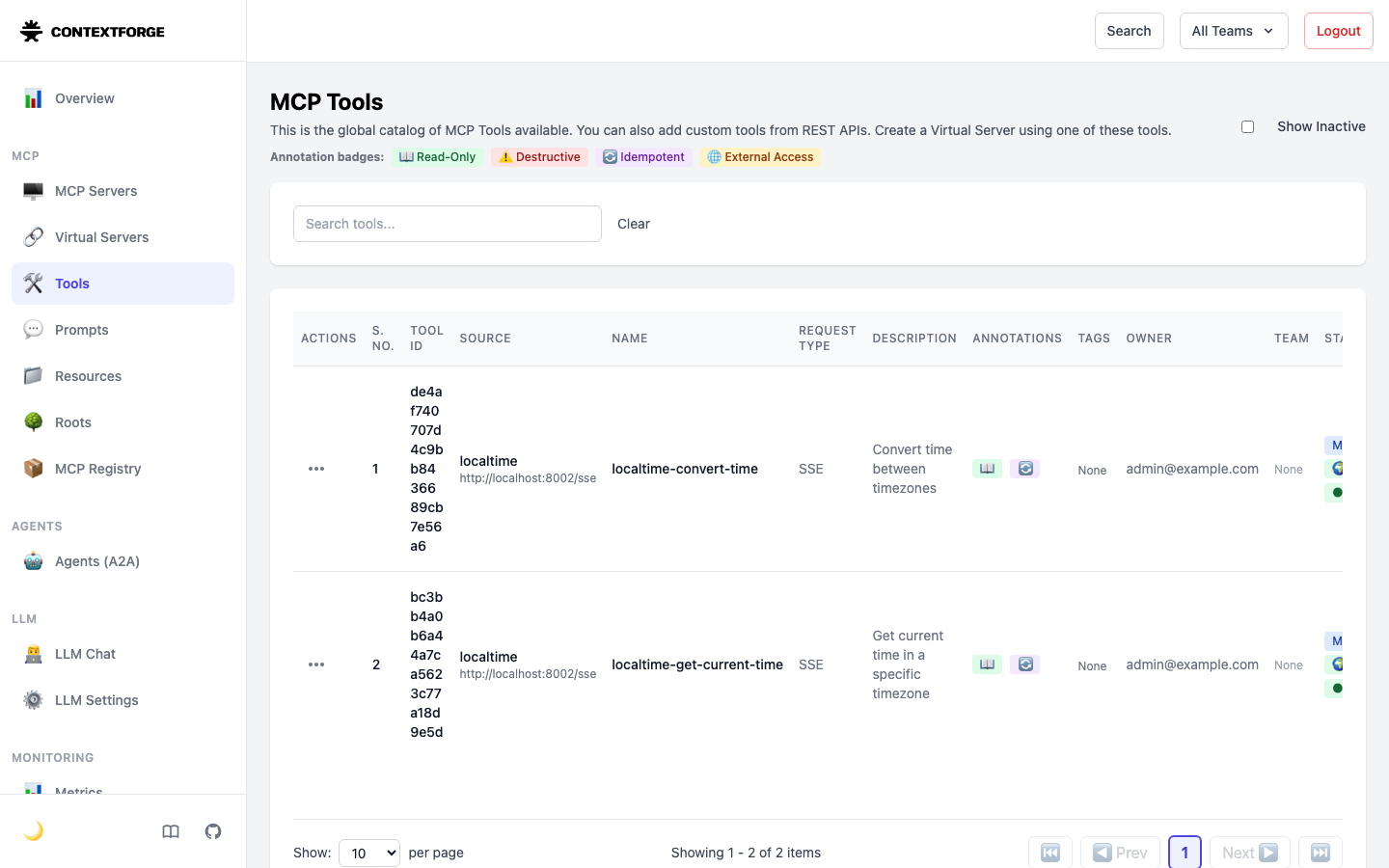Click the LLM Settings gear icon

pos(34,700)
